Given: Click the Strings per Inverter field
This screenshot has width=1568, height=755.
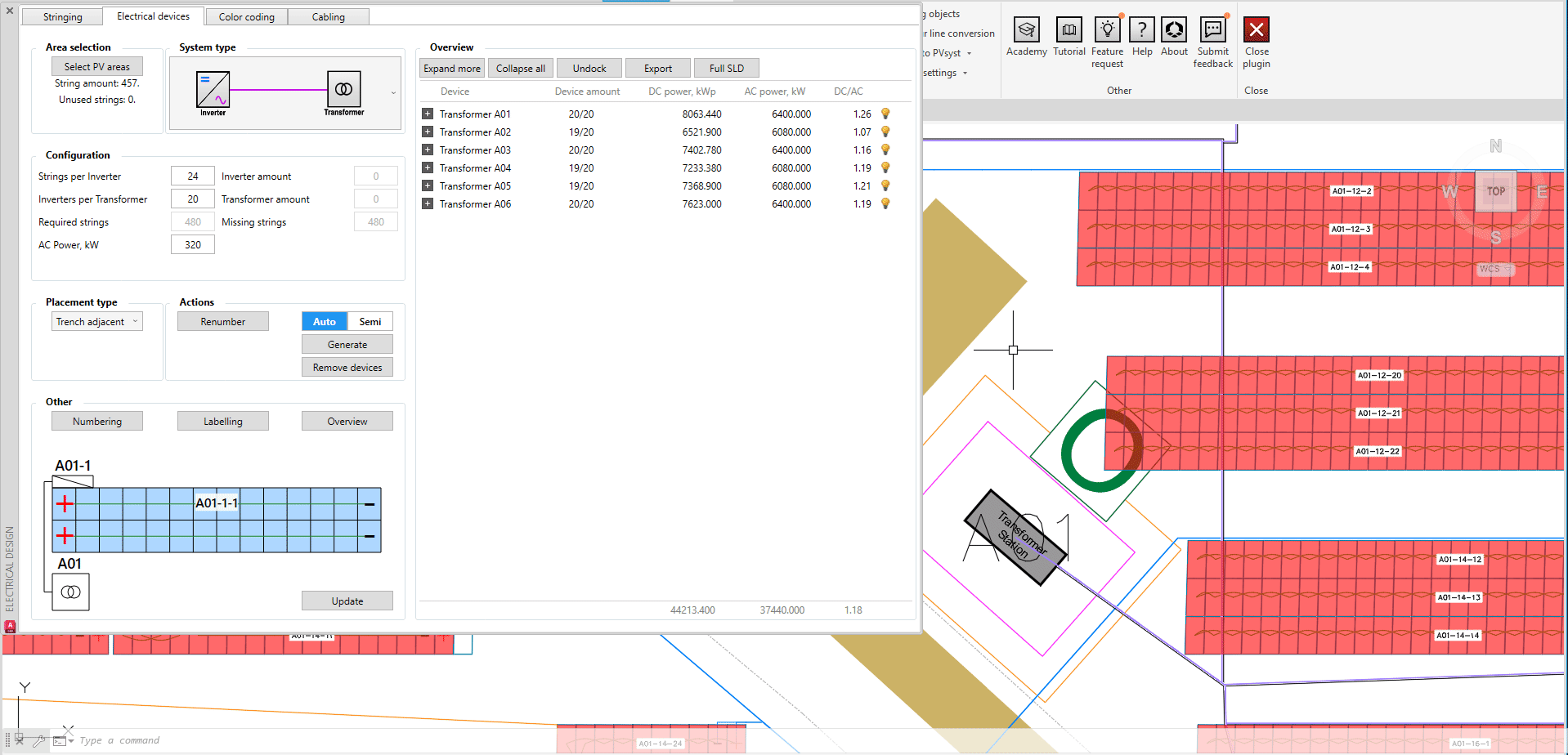Looking at the screenshot, I should point(193,176).
